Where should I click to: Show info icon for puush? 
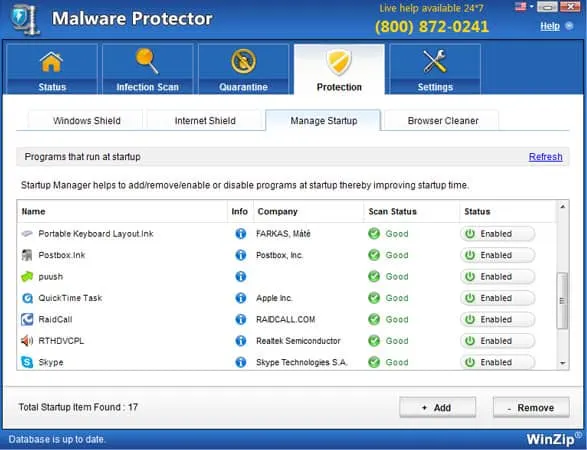pos(241,276)
